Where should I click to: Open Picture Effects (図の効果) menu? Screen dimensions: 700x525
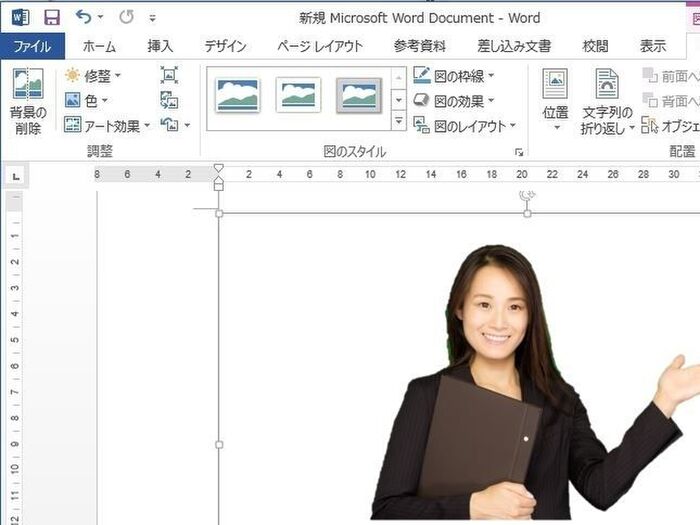point(454,100)
